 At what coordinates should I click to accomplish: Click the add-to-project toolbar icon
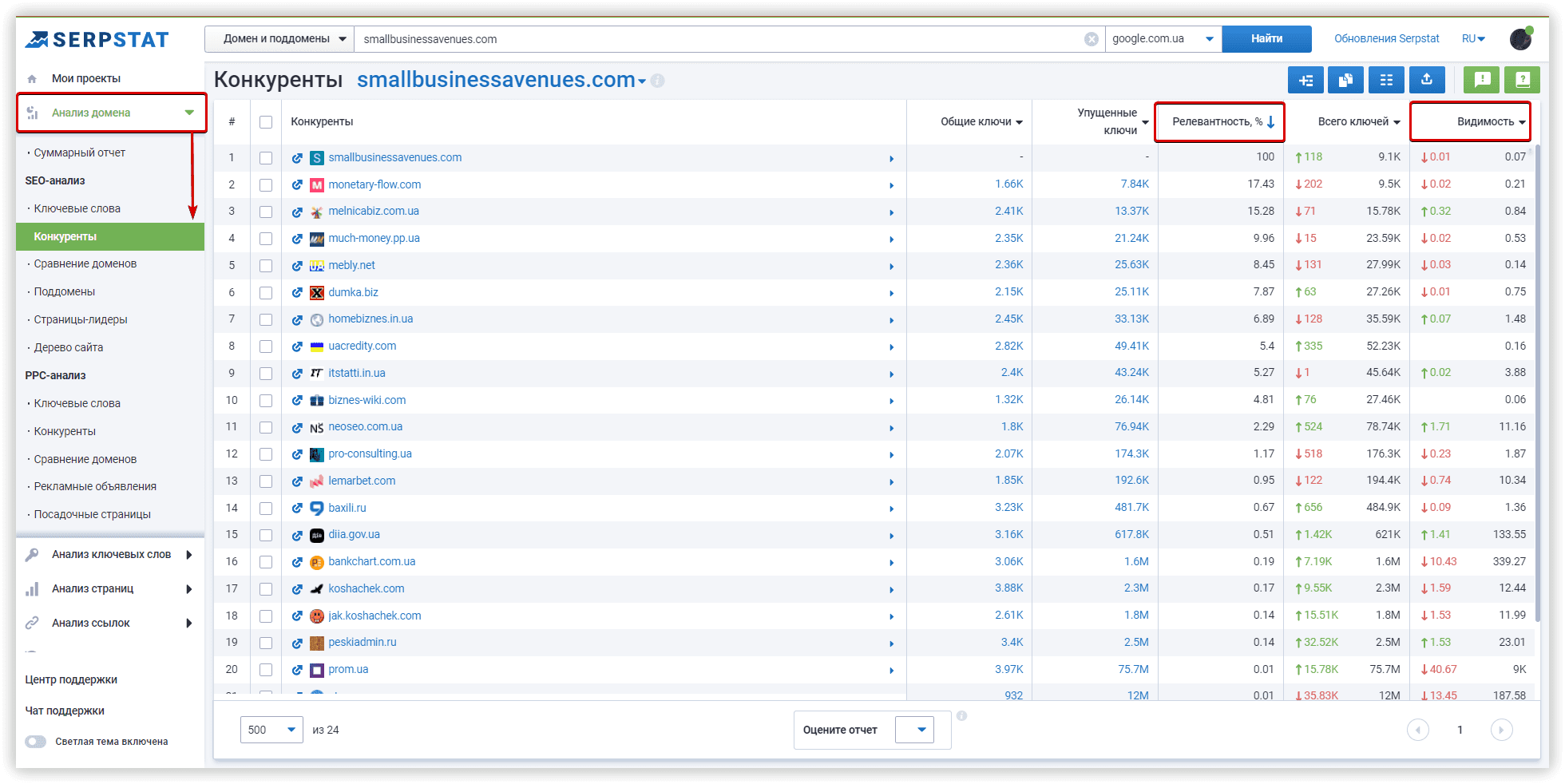pyautogui.click(x=1305, y=80)
